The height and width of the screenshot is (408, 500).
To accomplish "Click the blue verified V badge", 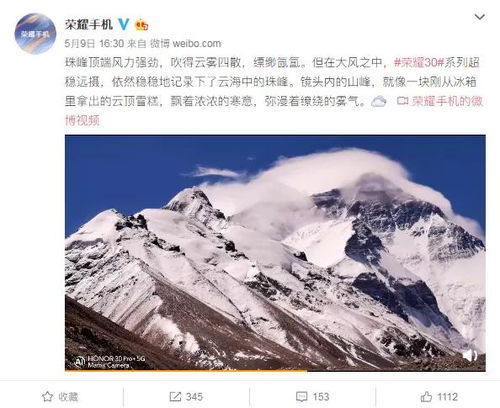I will [124, 24].
